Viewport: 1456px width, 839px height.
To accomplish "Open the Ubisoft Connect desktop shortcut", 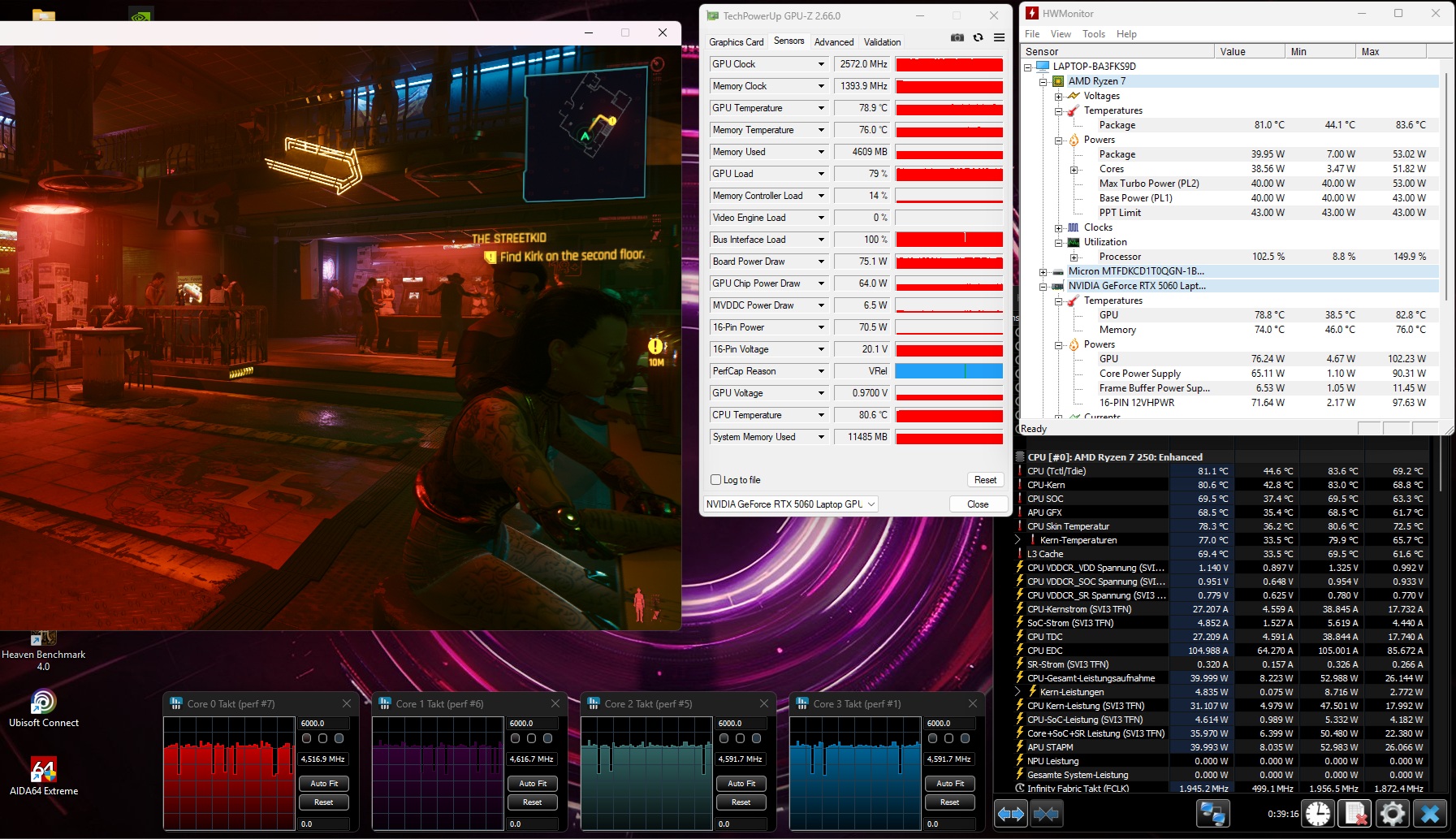I will 44,708.
